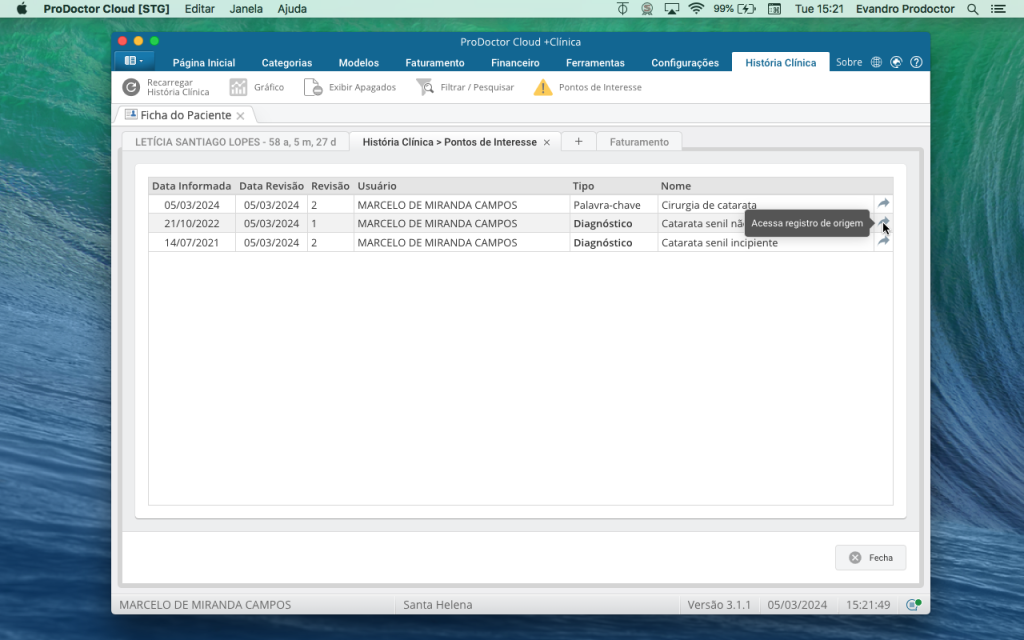Select date cell 21/10/2022
This screenshot has width=1024, height=640.
point(191,223)
